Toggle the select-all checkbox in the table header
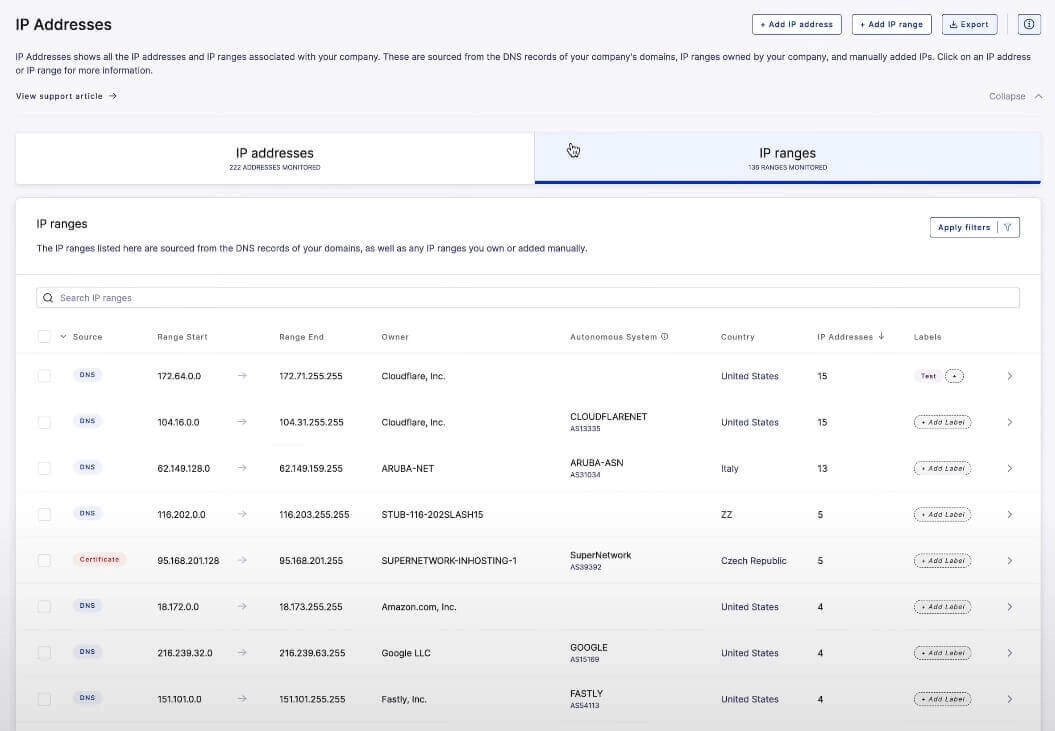 (44, 336)
